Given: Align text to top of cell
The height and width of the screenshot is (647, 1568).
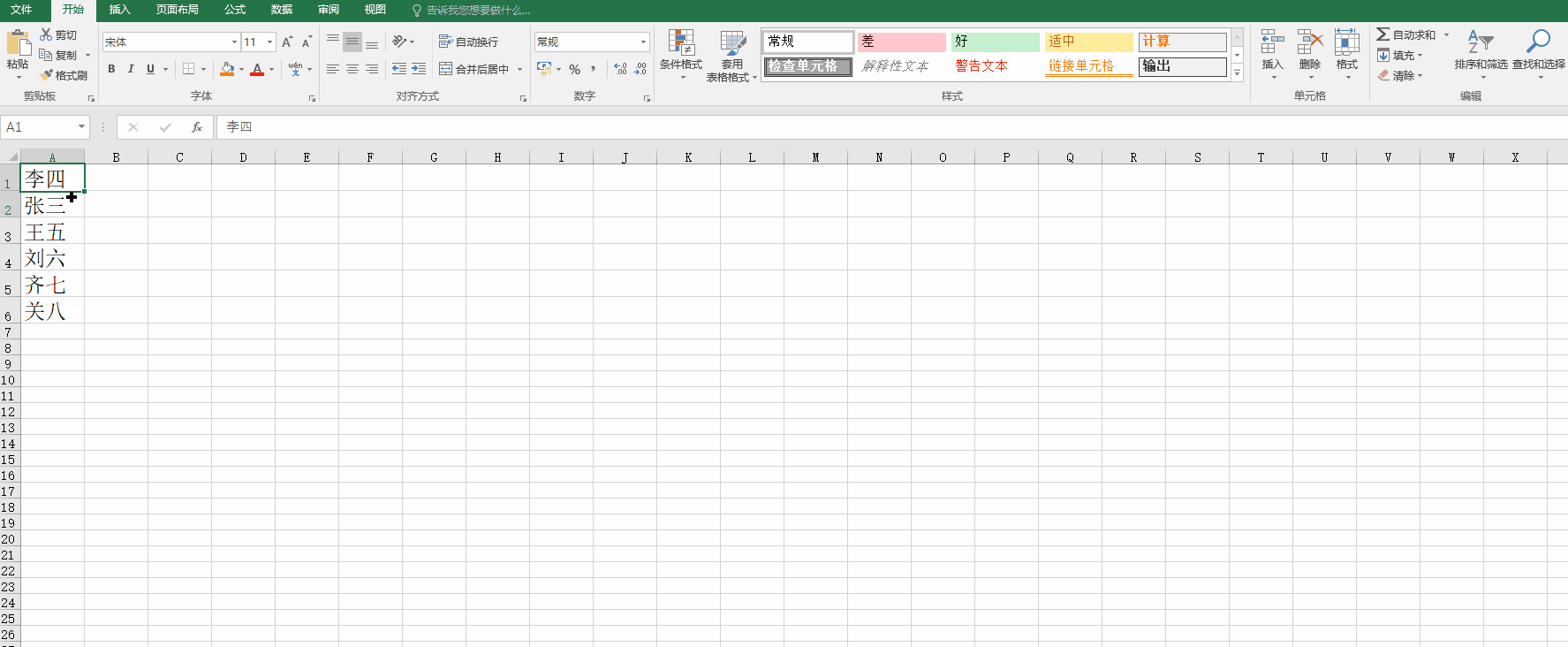Looking at the screenshot, I should click(333, 42).
